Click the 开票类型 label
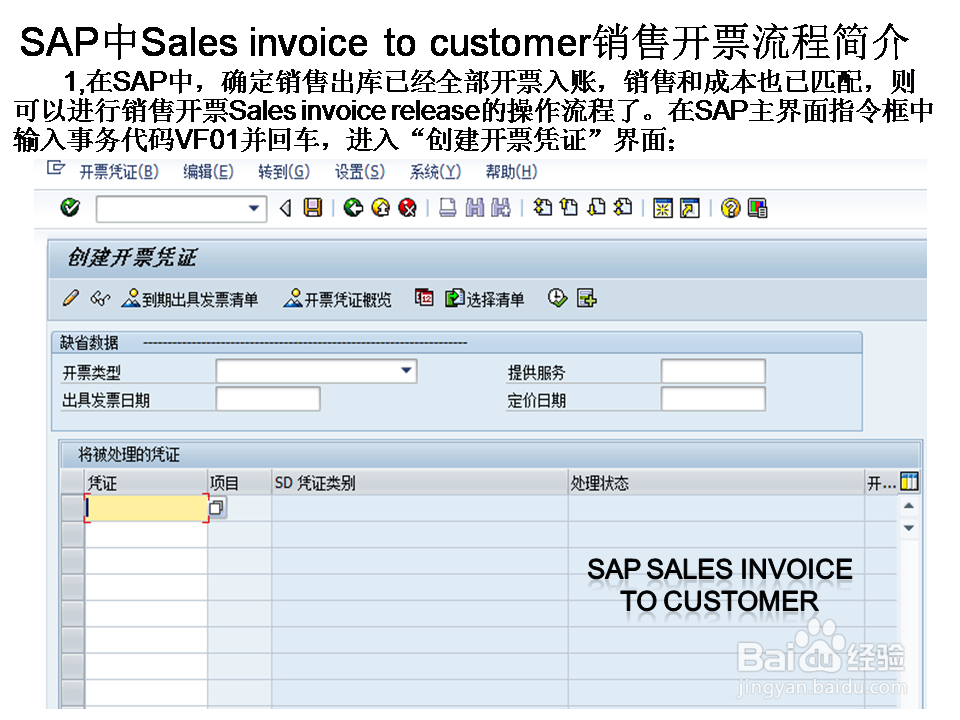The width and height of the screenshot is (960, 720). pos(92,372)
